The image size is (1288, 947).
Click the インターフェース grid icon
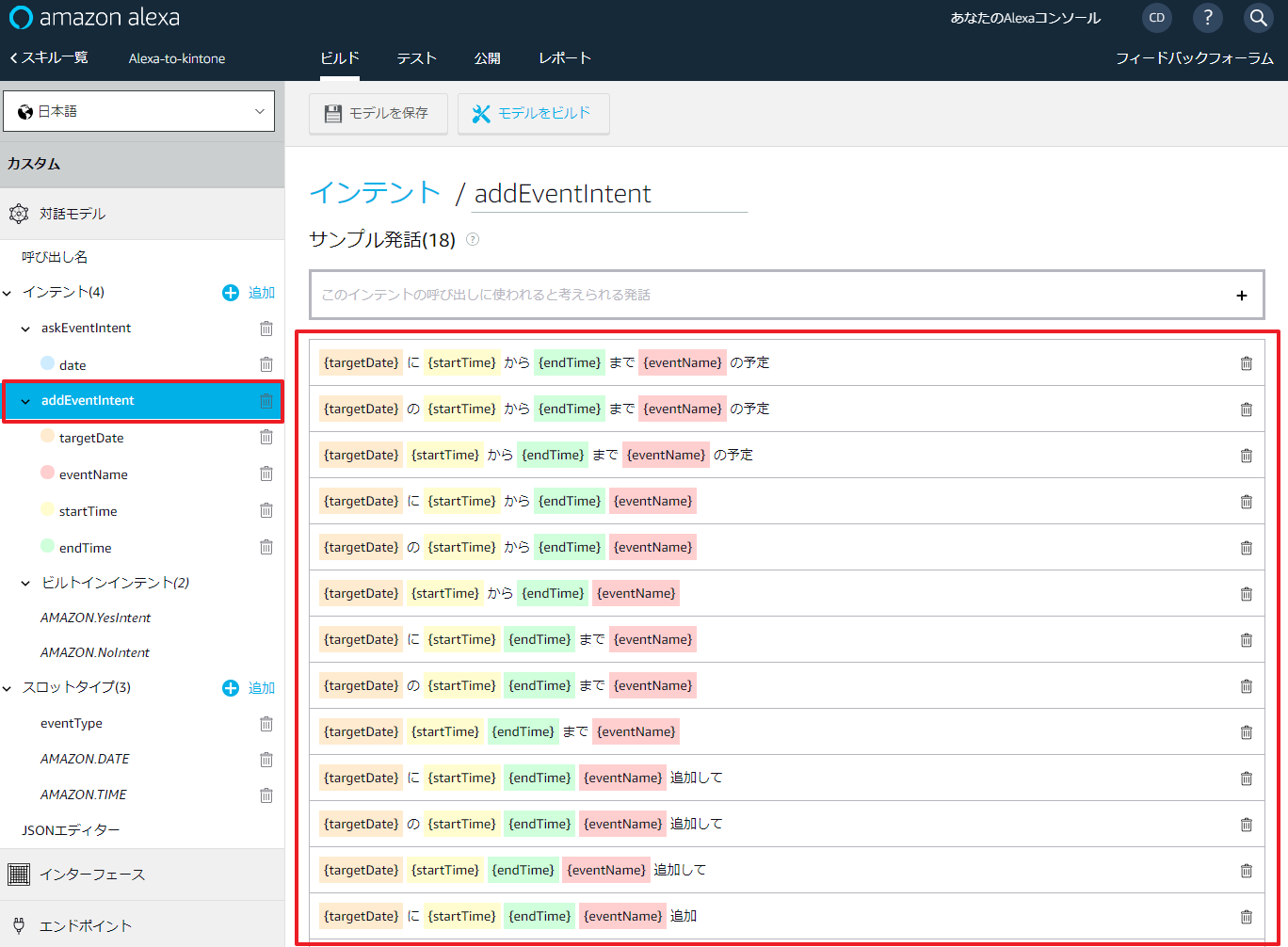tap(19, 875)
